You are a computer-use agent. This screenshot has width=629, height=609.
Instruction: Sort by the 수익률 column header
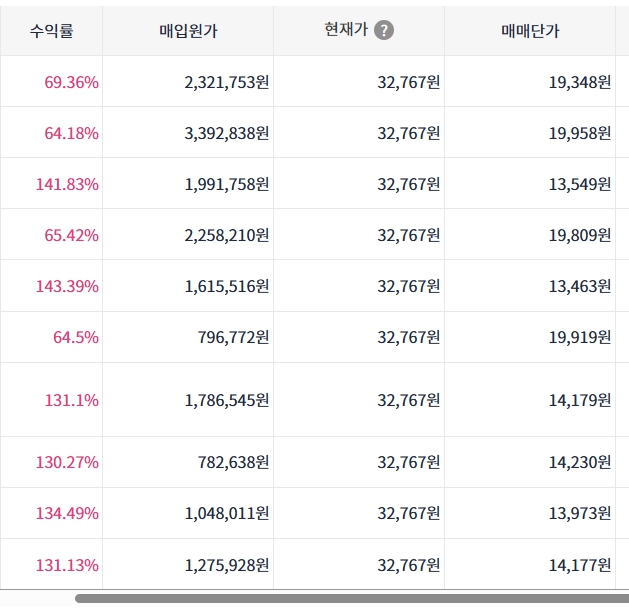point(51,31)
